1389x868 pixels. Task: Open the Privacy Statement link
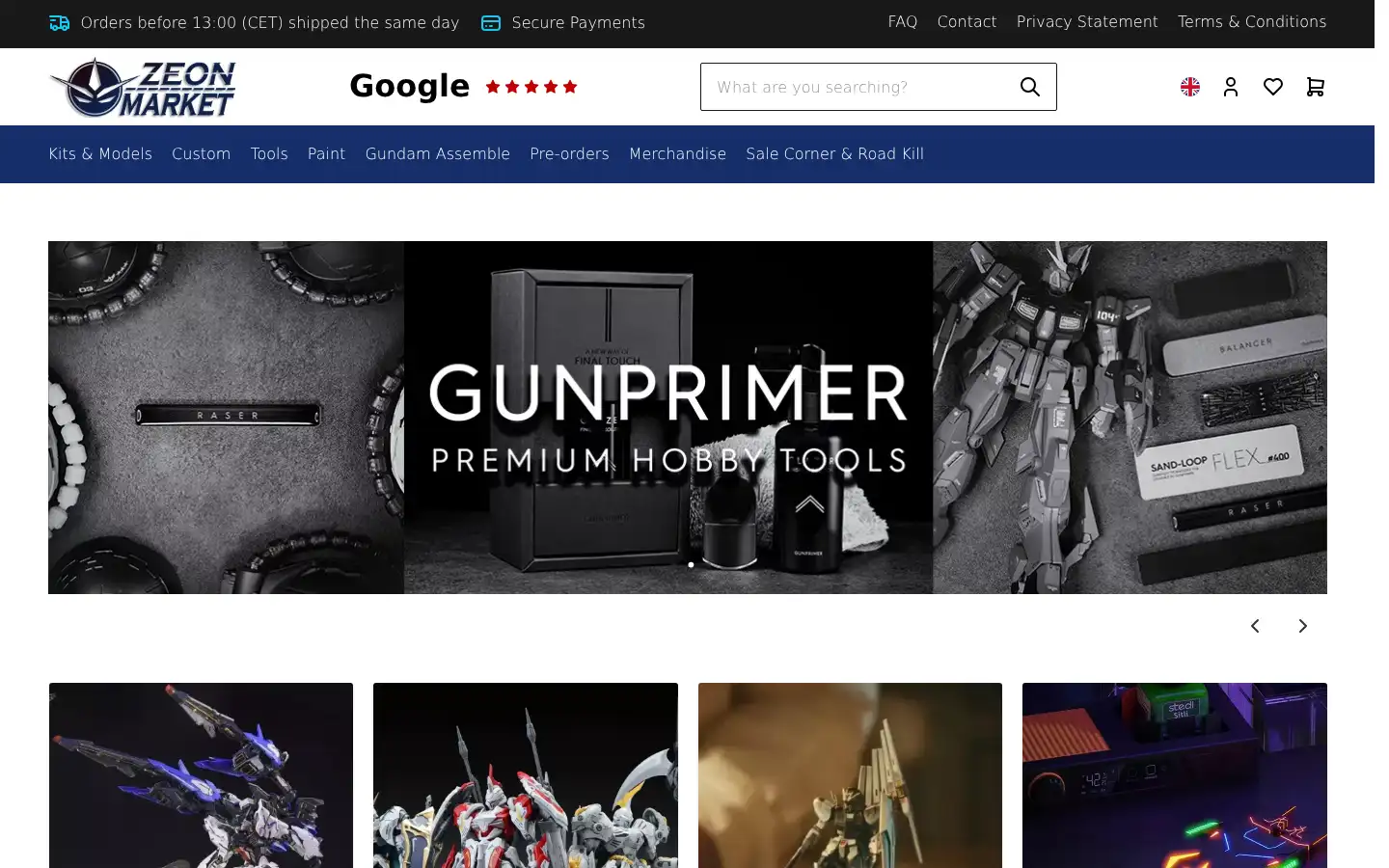tap(1087, 21)
